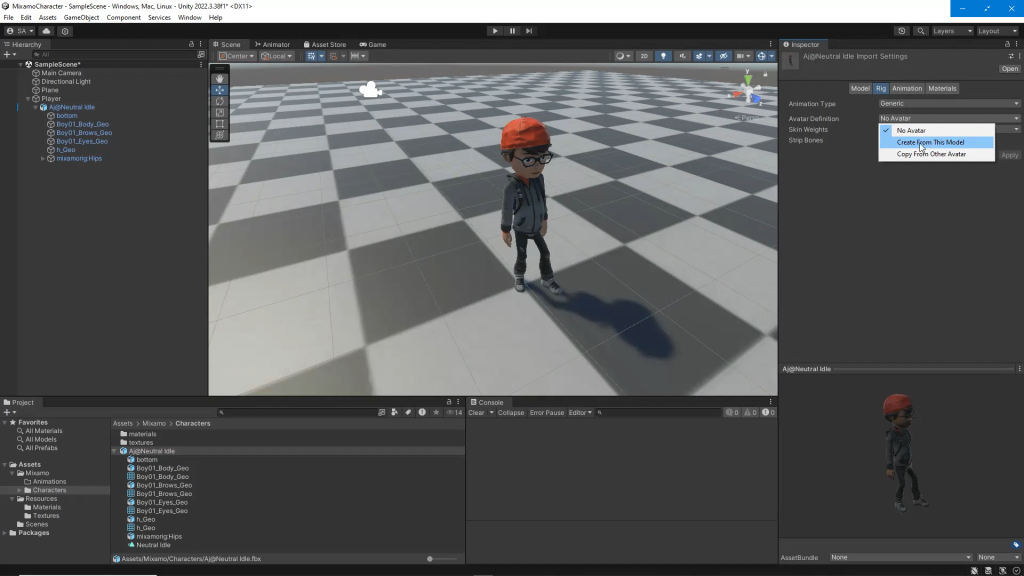Toggle scene lighting in the Scene toolbar
This screenshot has width=1024, height=576.
[x=664, y=56]
